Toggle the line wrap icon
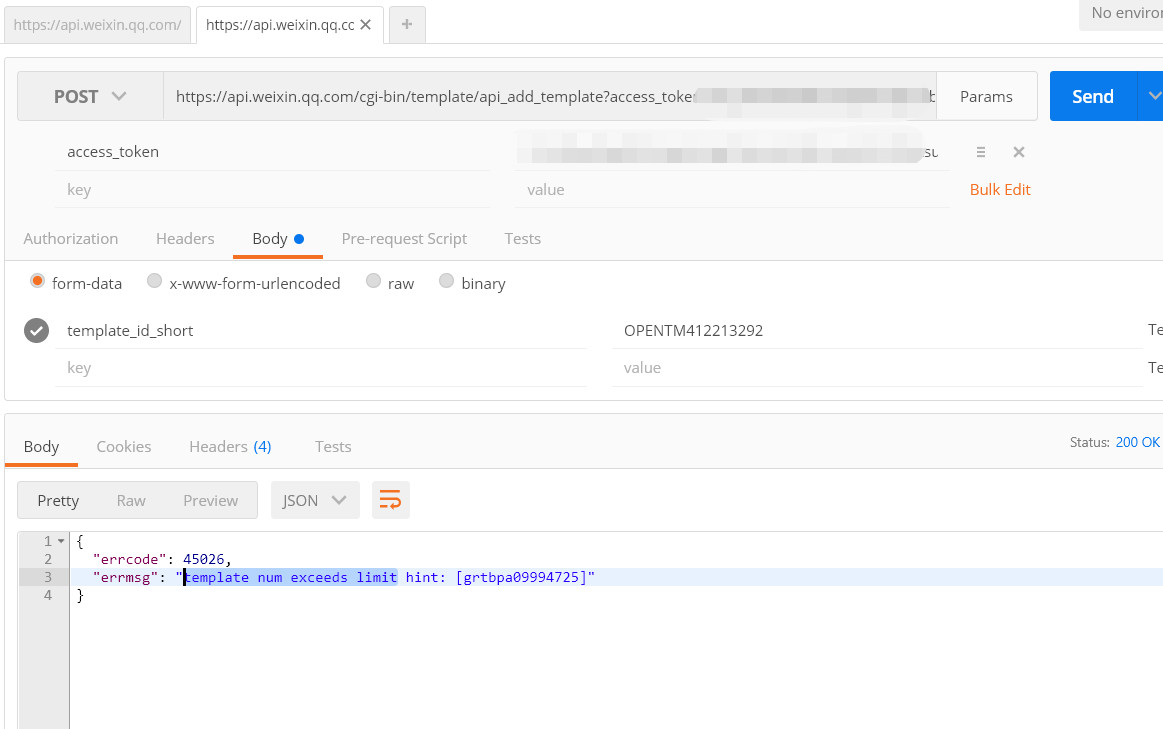The height and width of the screenshot is (729, 1163). click(x=390, y=501)
